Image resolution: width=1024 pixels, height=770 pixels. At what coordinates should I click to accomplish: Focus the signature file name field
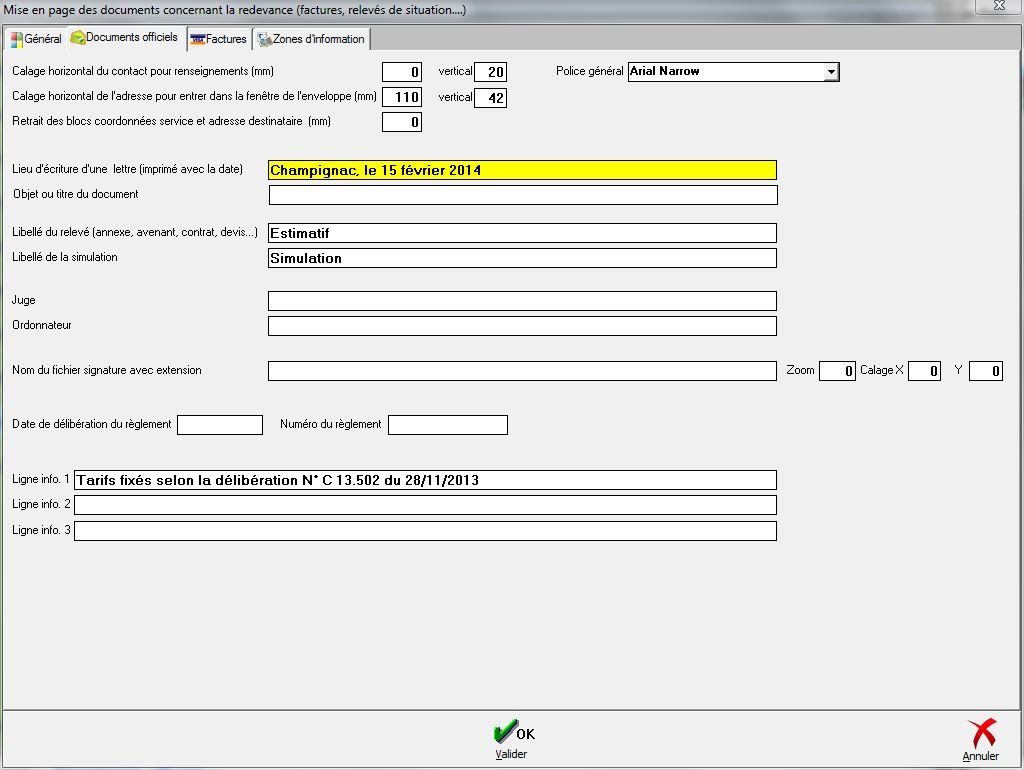522,371
